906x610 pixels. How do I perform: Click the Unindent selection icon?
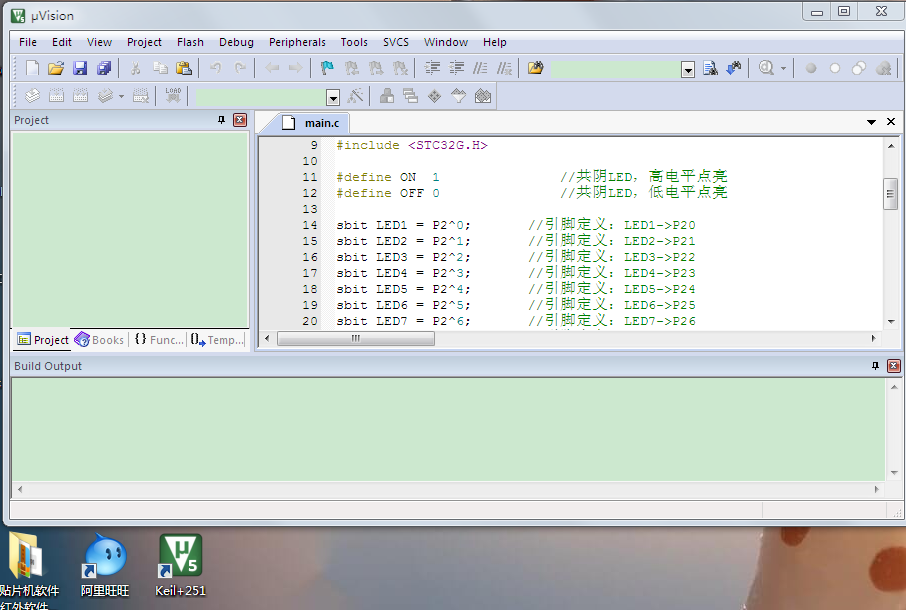[x=456, y=68]
